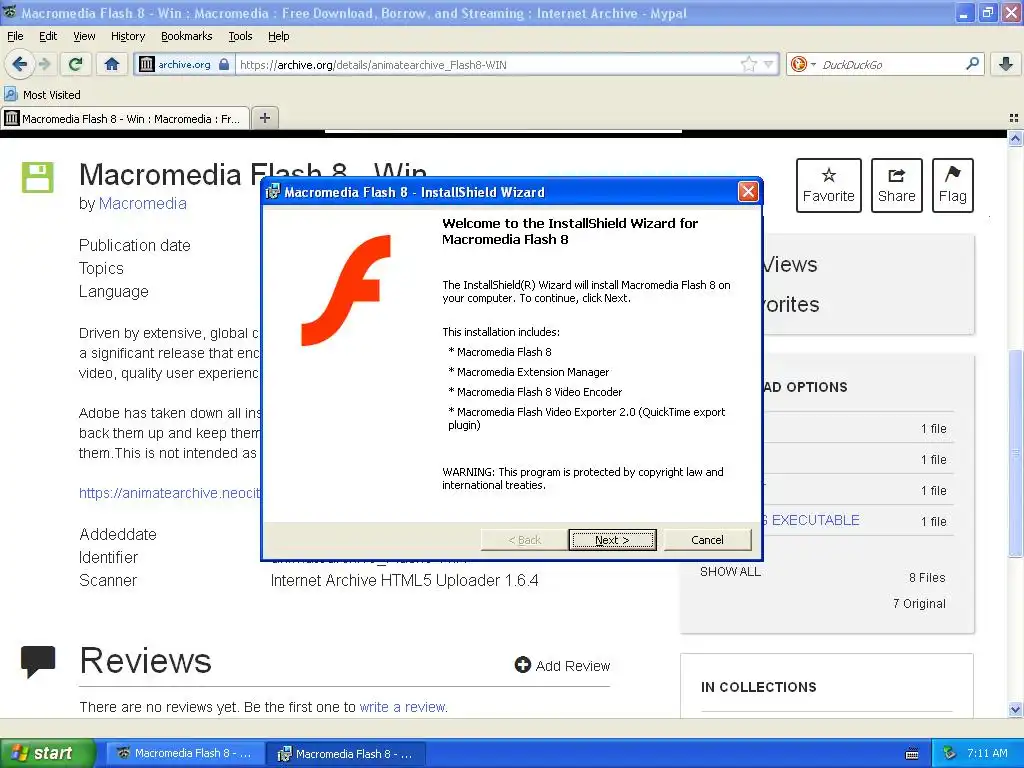Click the on-screen keyboard tray icon
The image size is (1024, 768).
point(912,754)
